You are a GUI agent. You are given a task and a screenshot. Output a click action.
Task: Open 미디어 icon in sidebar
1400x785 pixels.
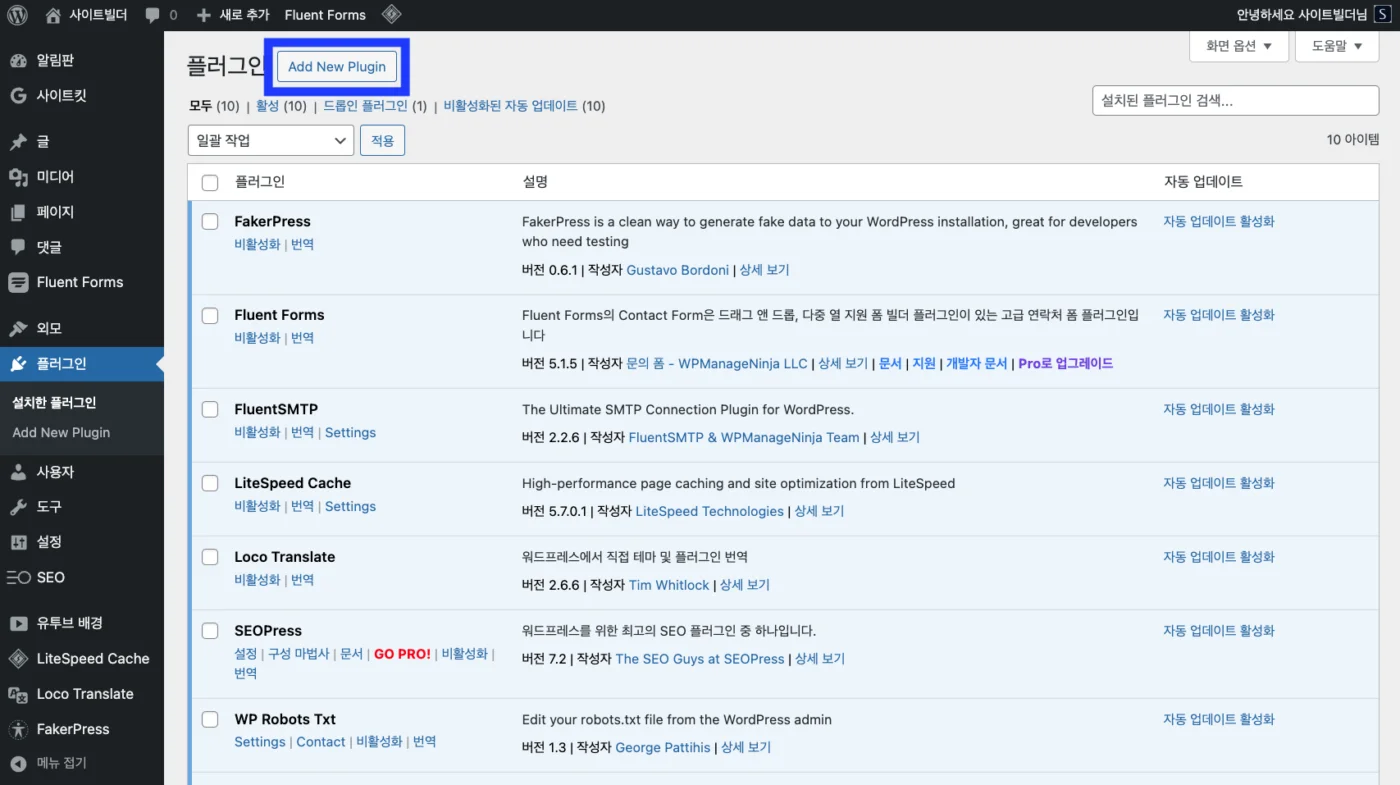pyautogui.click(x=18, y=177)
